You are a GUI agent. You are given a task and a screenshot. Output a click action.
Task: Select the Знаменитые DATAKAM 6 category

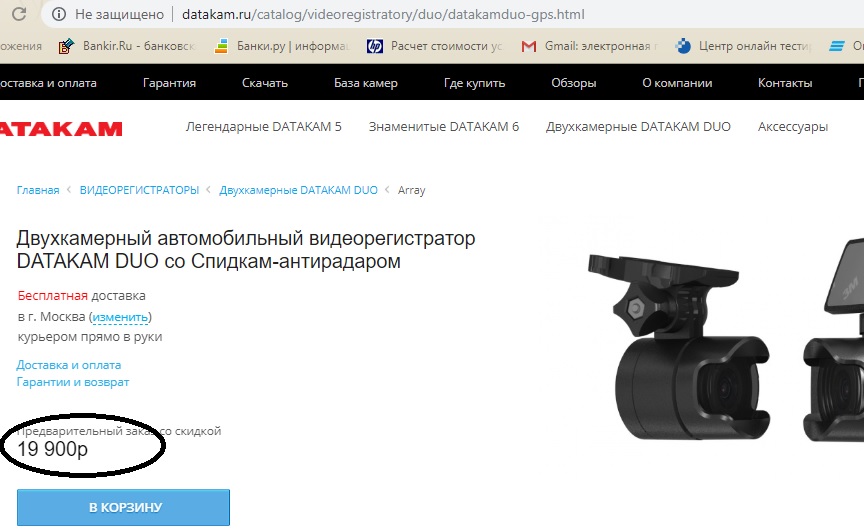click(444, 127)
